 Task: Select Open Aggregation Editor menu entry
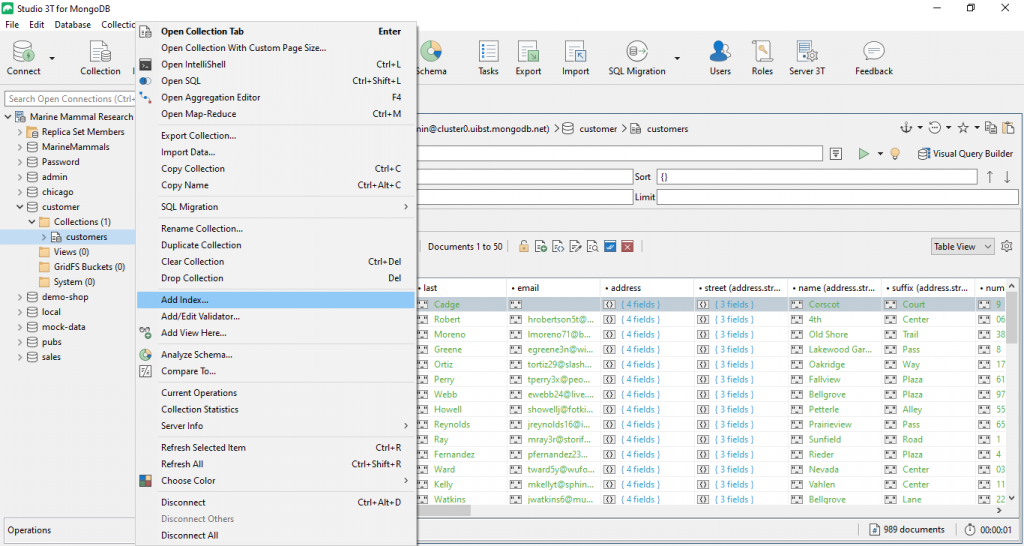pos(276,97)
